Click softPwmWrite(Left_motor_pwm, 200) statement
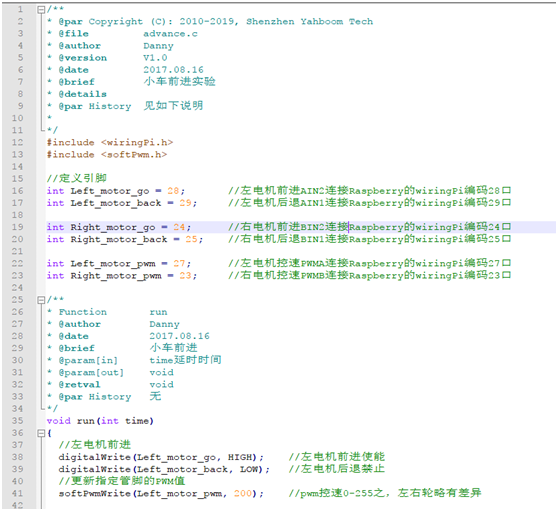558x511 pixels. pos(161,494)
